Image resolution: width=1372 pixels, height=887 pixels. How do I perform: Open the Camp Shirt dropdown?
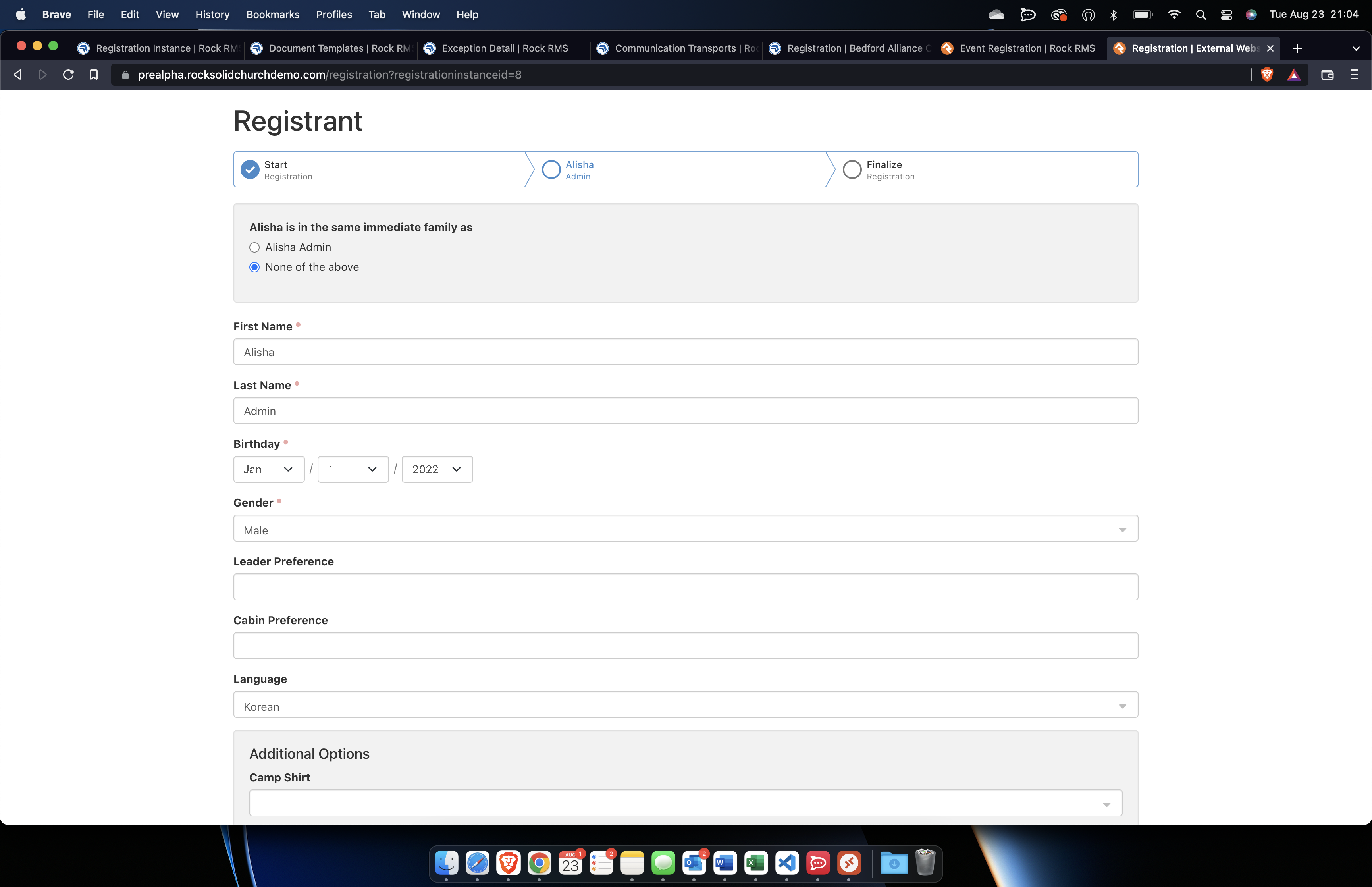point(686,803)
